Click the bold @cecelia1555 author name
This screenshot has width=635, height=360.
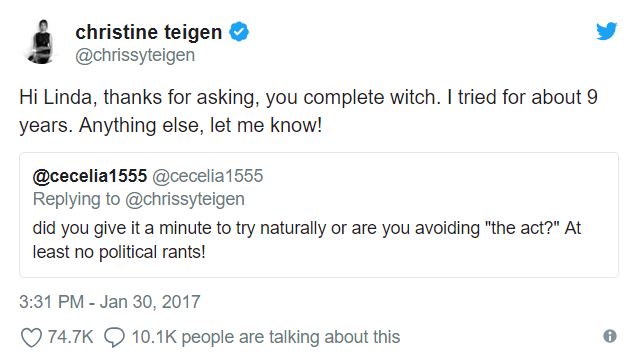[x=90, y=176]
